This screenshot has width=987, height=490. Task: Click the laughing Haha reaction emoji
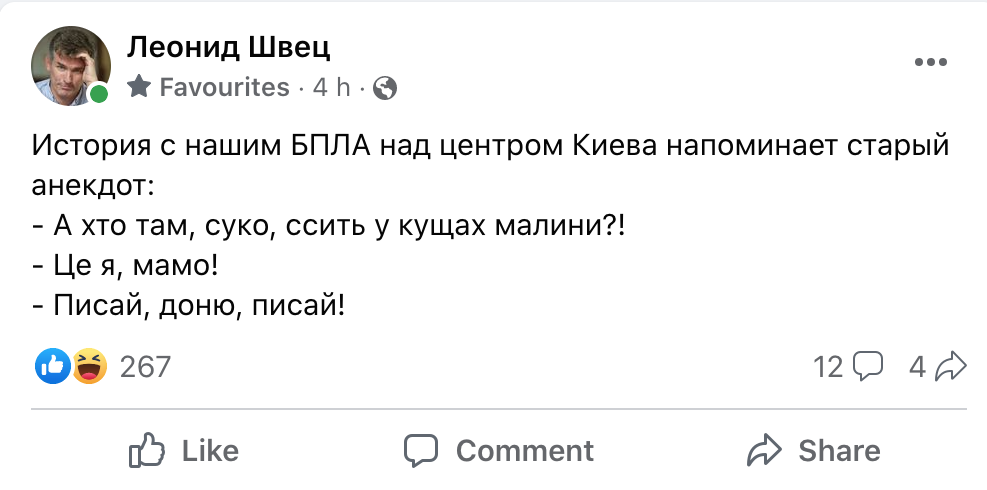90,367
